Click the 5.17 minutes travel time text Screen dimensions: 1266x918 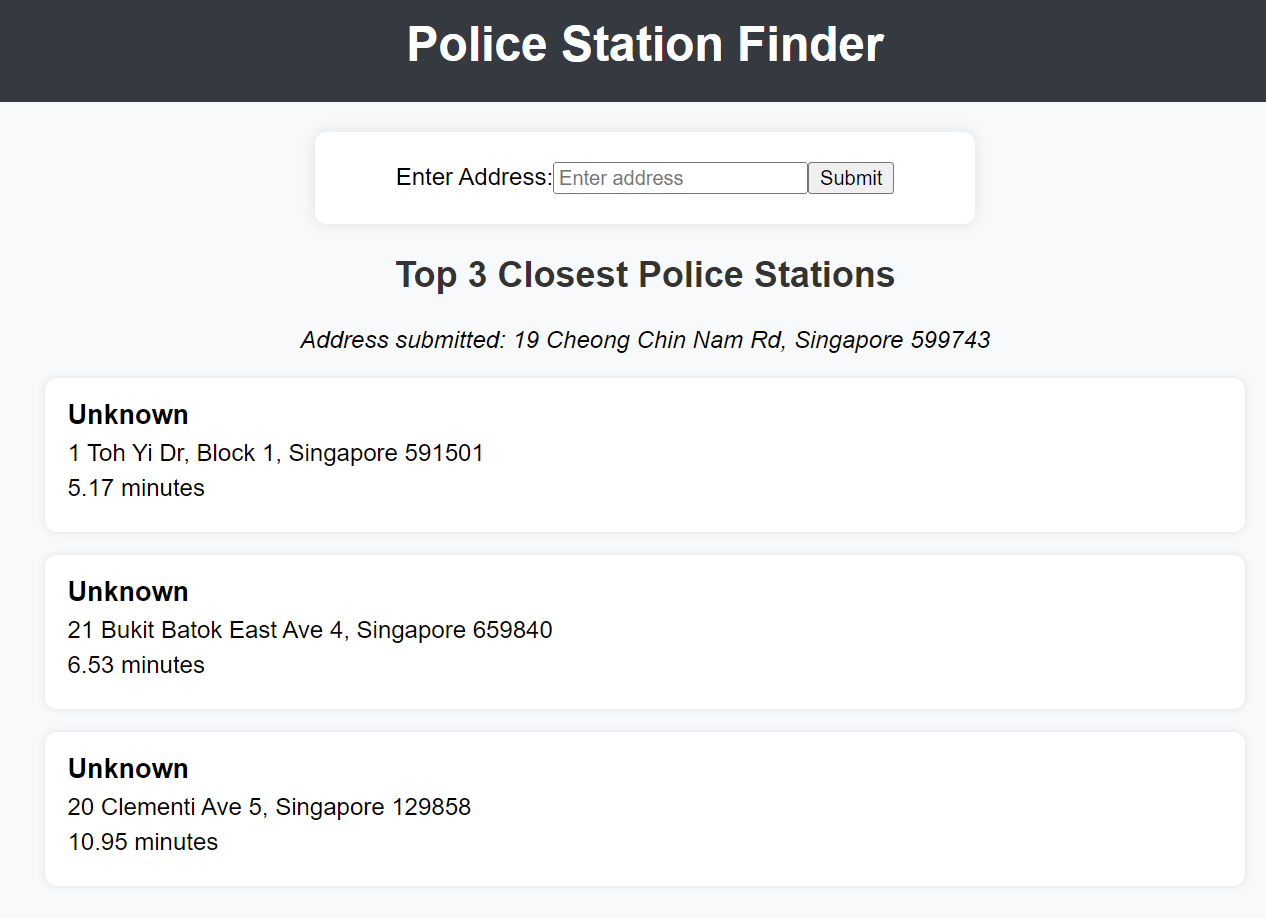coord(136,488)
